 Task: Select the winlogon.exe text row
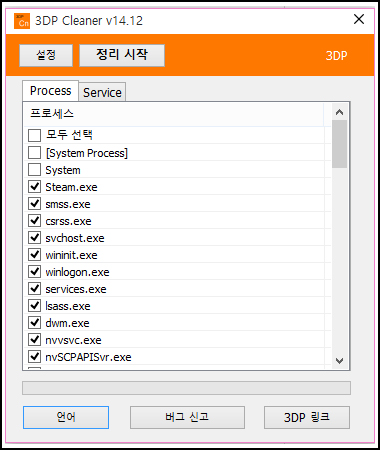(x=77, y=272)
